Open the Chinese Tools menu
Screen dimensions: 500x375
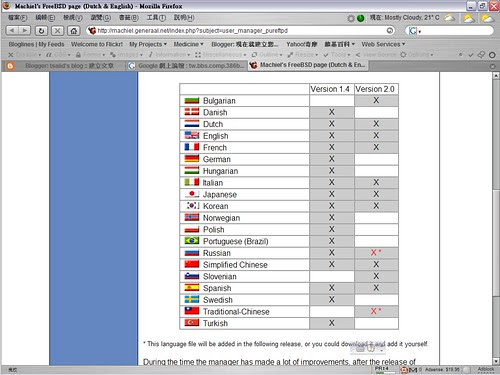point(156,18)
